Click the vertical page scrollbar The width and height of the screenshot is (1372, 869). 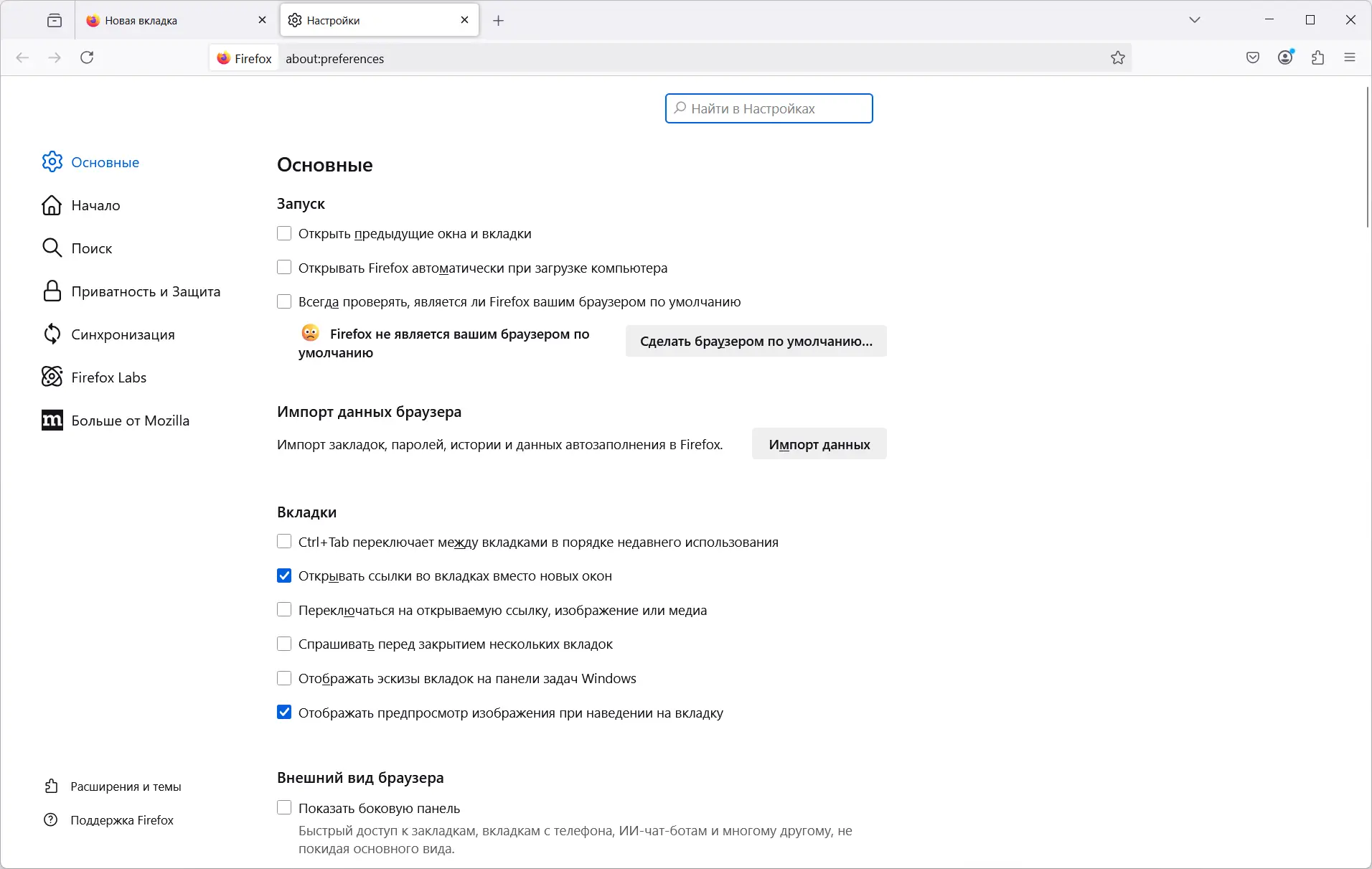1366,158
